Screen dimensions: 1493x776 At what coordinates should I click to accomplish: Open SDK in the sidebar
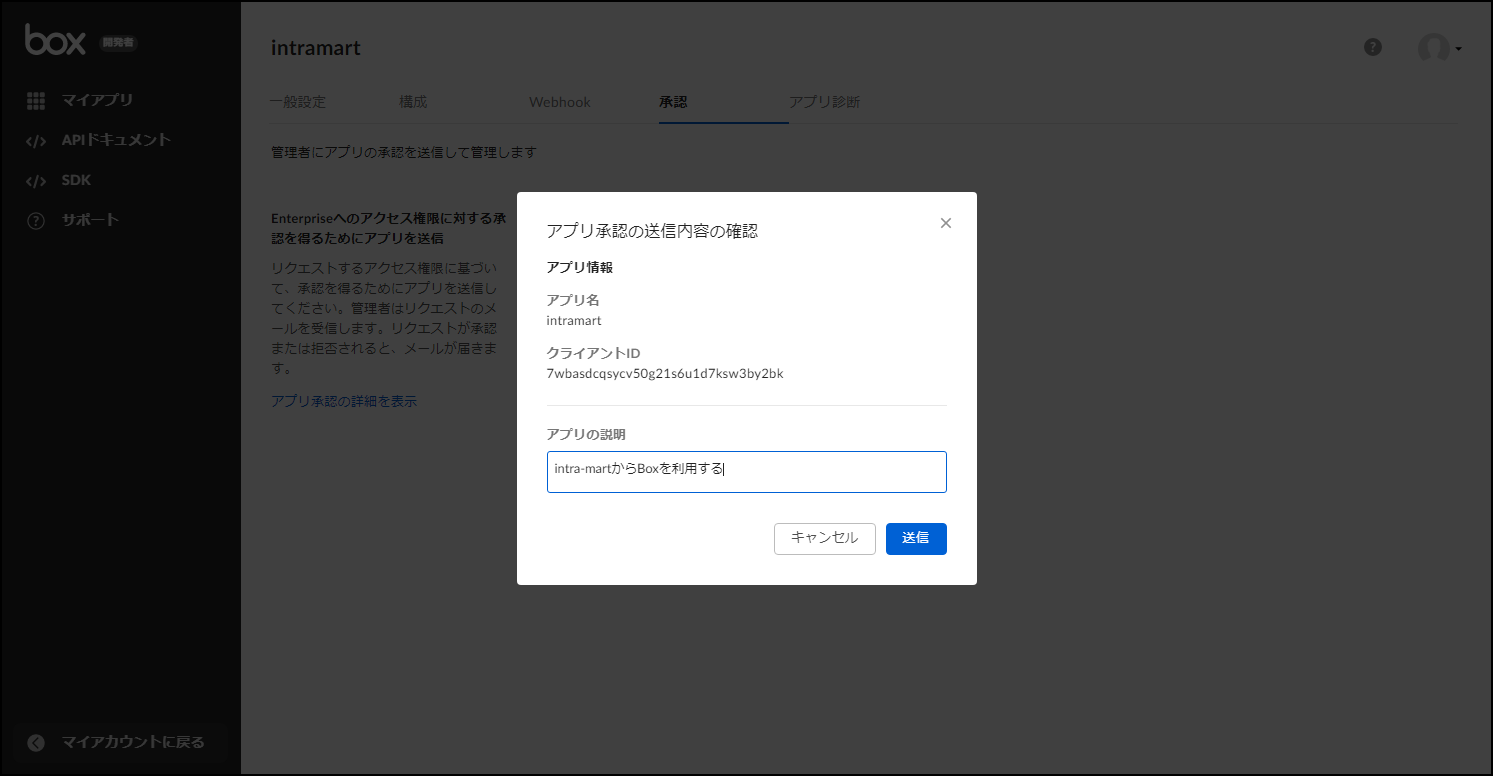(x=76, y=181)
